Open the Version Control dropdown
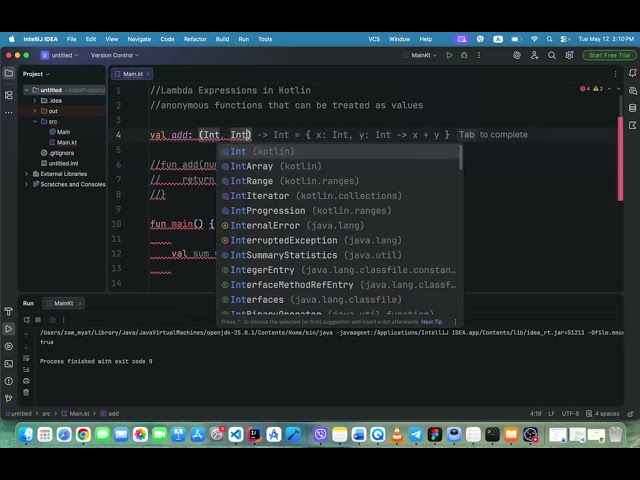Viewport: 640px width, 480px height. (115, 55)
